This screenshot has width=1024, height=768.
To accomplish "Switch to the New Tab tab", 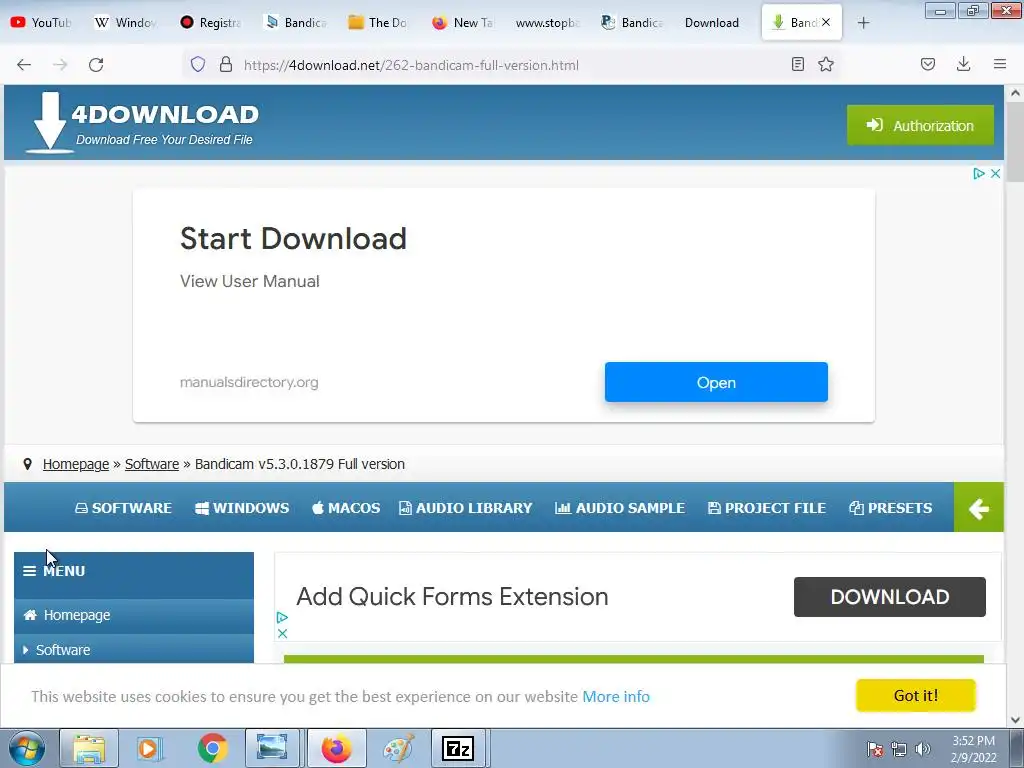I will click(x=462, y=23).
